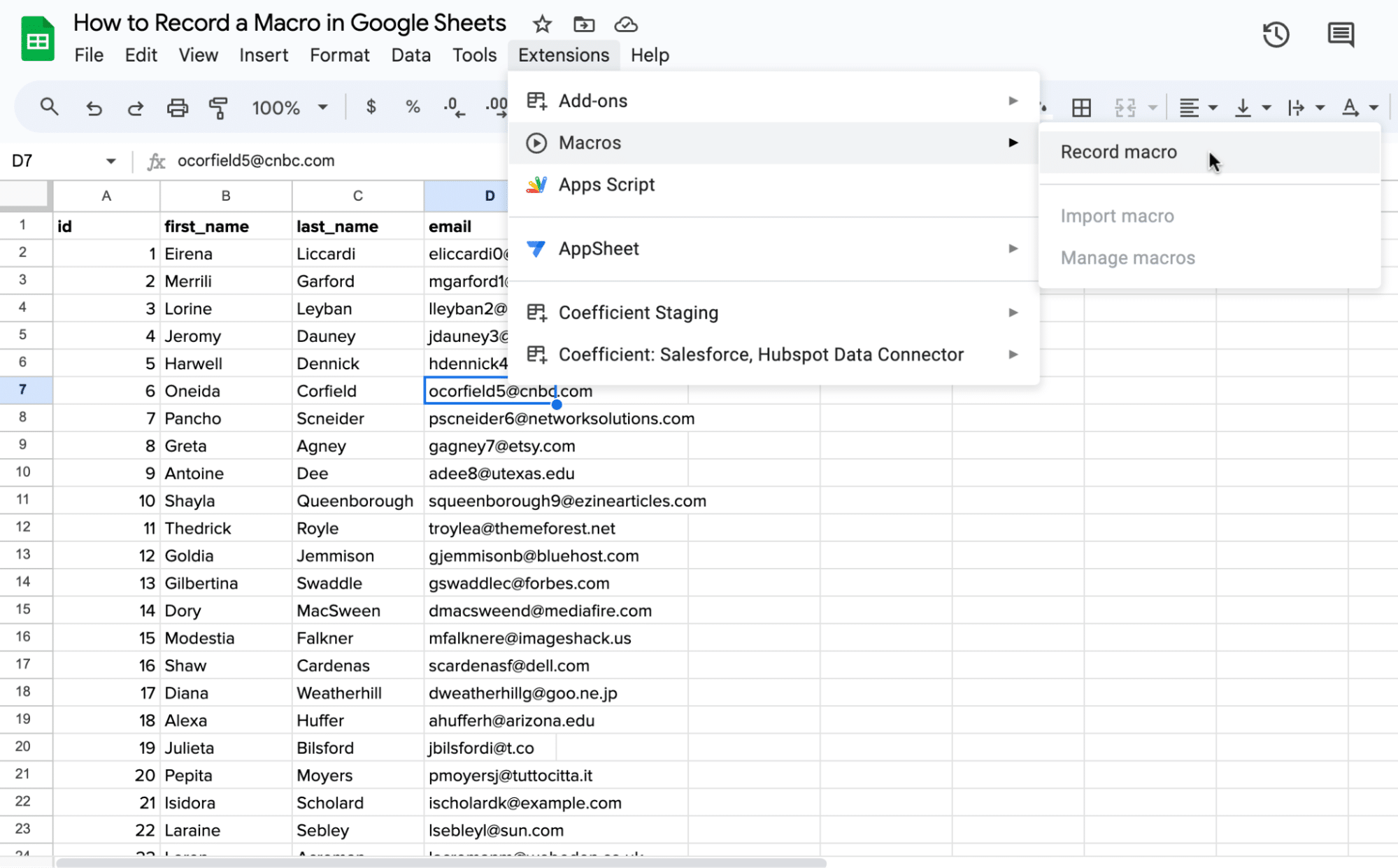
Task: Click the first_name header cell
Action: [226, 226]
